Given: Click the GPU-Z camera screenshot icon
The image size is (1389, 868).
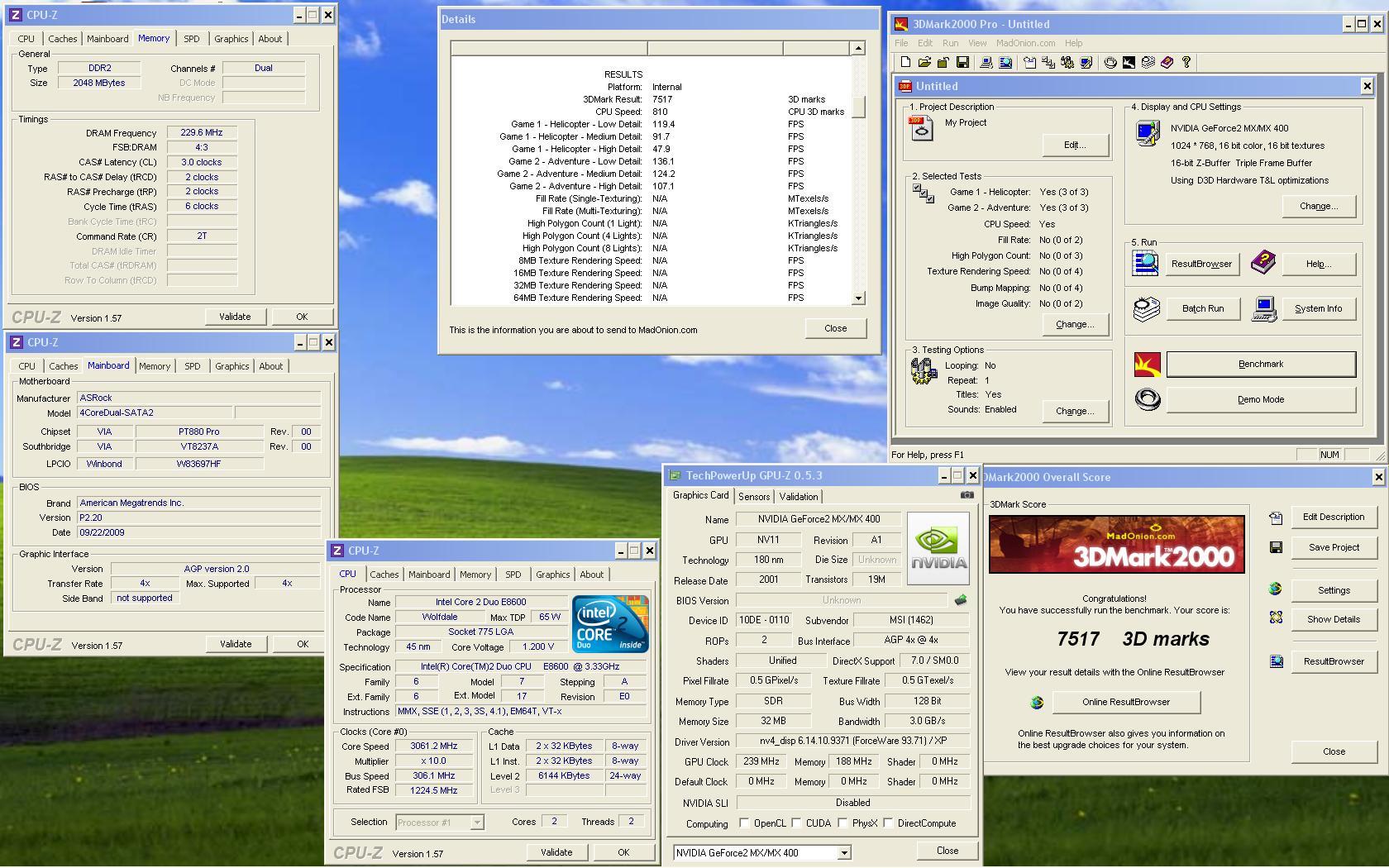Looking at the screenshot, I should (x=967, y=495).
